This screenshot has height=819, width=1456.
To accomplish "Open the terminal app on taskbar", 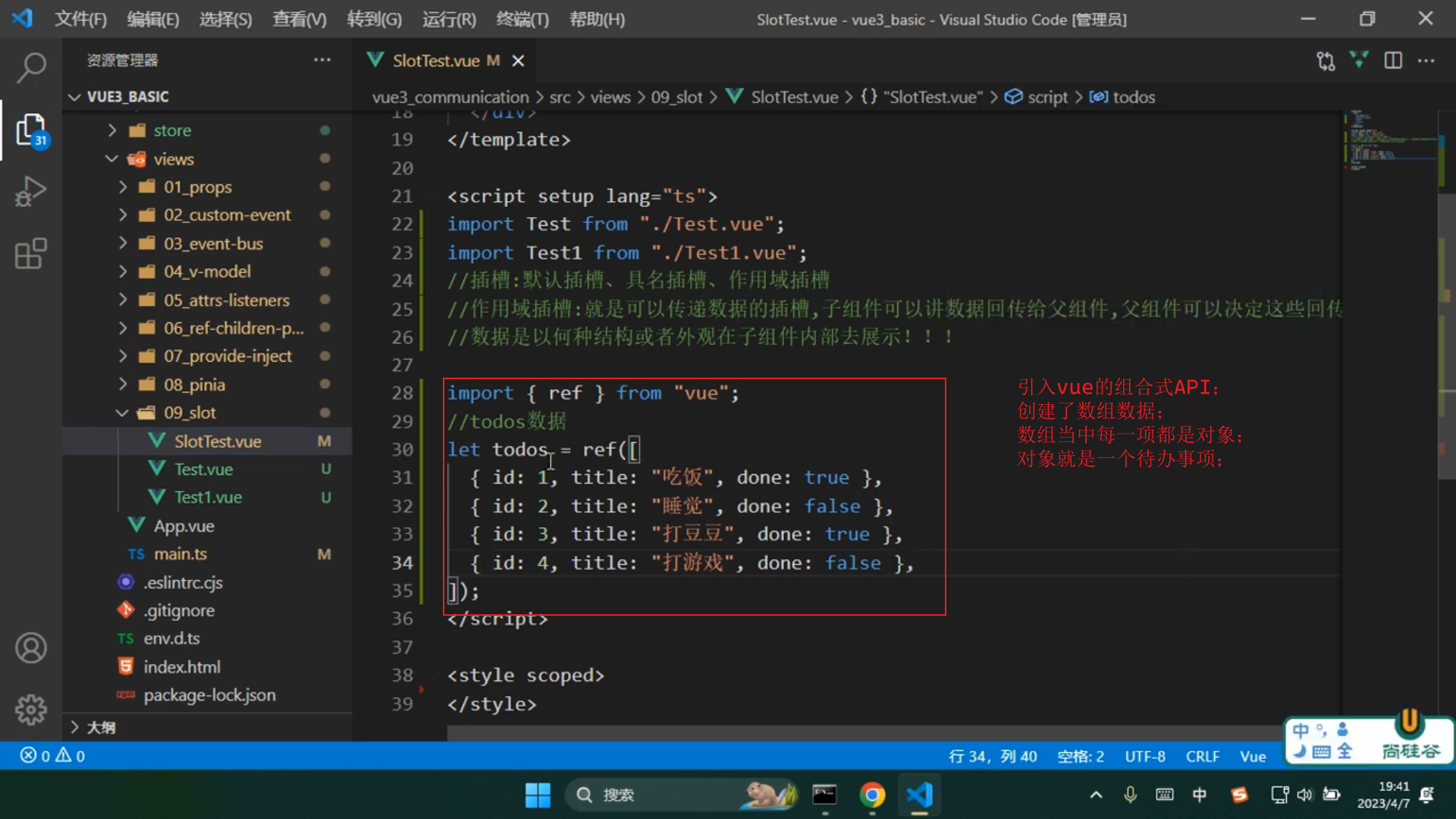I will coord(824,795).
